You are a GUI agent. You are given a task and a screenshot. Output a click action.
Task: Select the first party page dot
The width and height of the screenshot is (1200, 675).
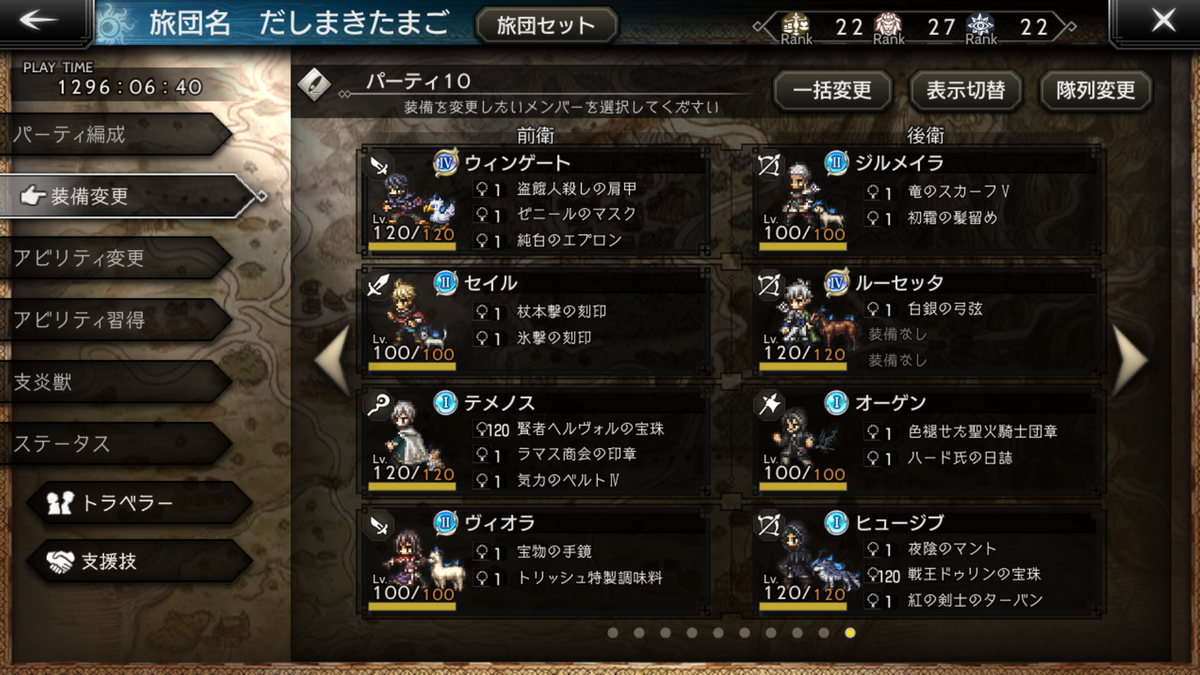pyautogui.click(x=613, y=632)
